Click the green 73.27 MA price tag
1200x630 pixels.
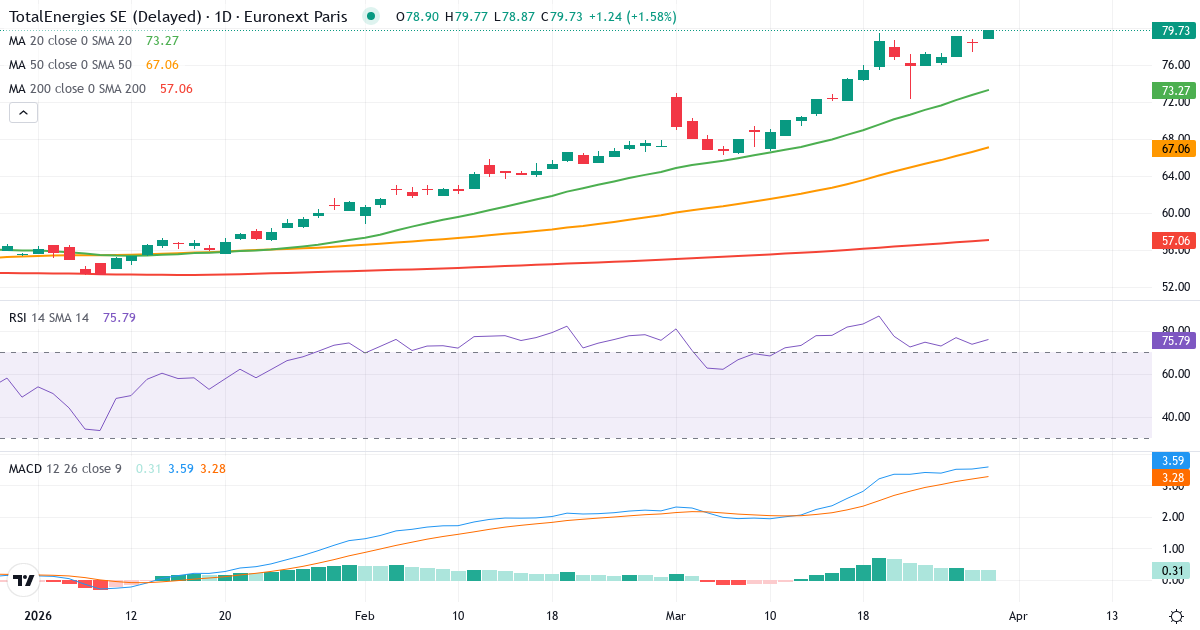point(1174,91)
